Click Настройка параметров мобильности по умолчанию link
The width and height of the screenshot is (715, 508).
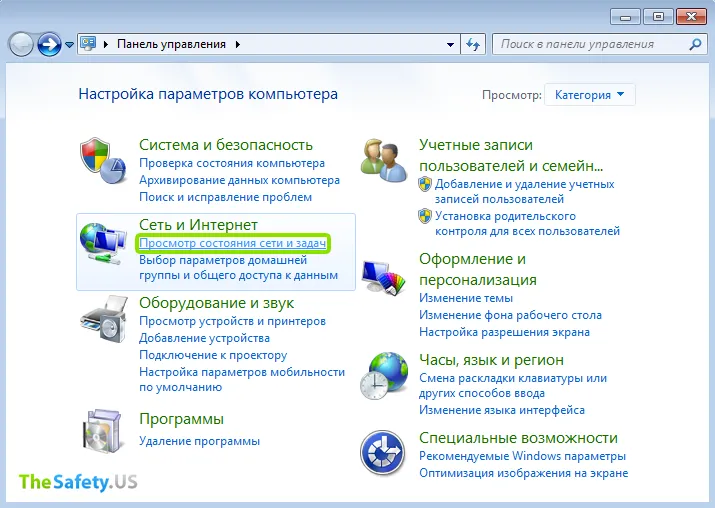242,379
